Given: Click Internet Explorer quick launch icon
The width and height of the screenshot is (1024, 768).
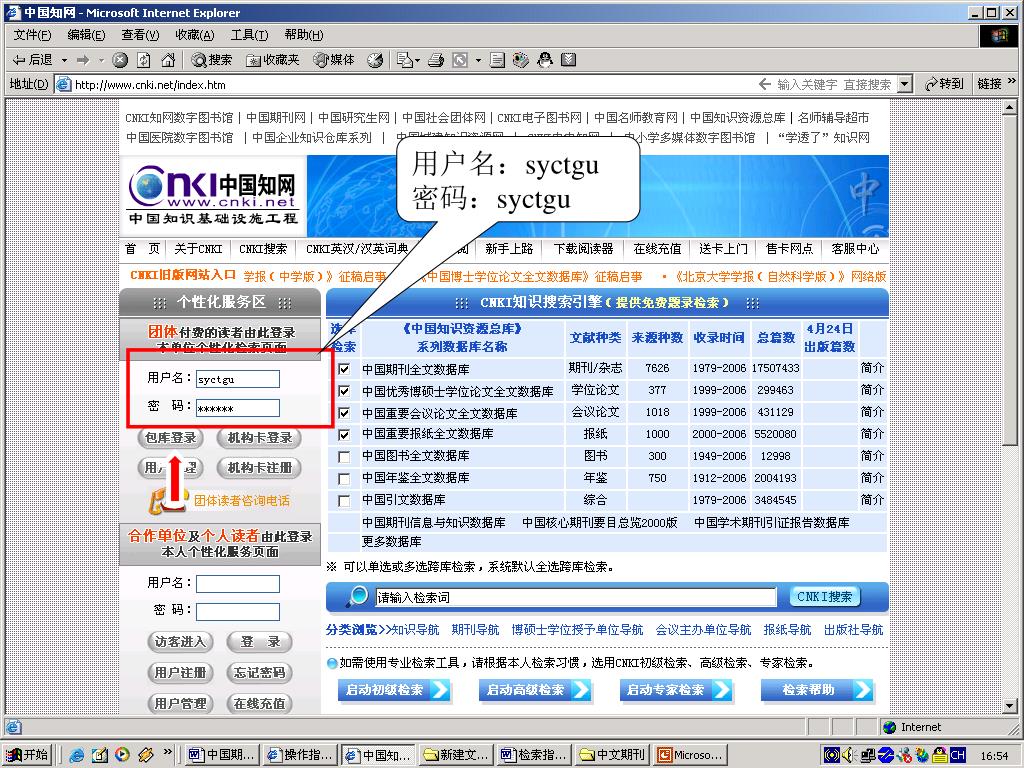Looking at the screenshot, I should point(76,755).
